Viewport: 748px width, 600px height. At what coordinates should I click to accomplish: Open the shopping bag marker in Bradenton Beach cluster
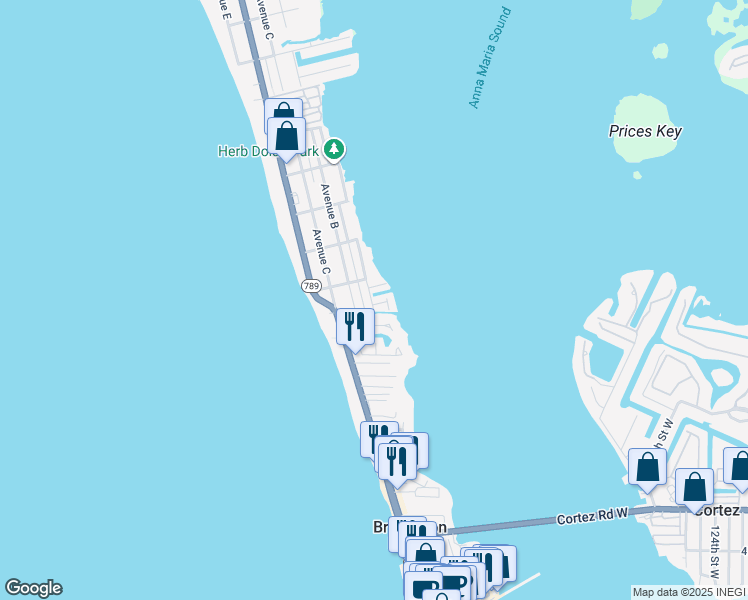tap(425, 553)
